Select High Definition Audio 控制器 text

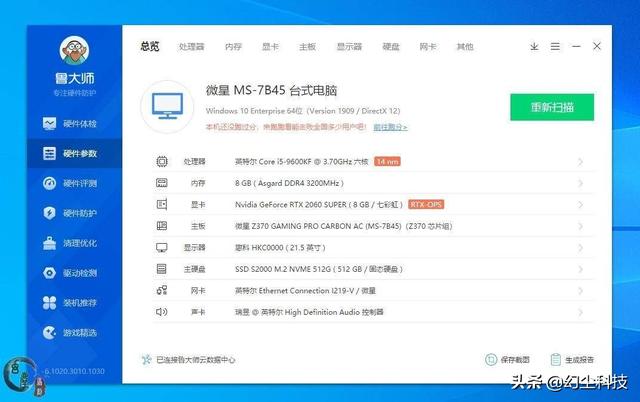(x=309, y=312)
